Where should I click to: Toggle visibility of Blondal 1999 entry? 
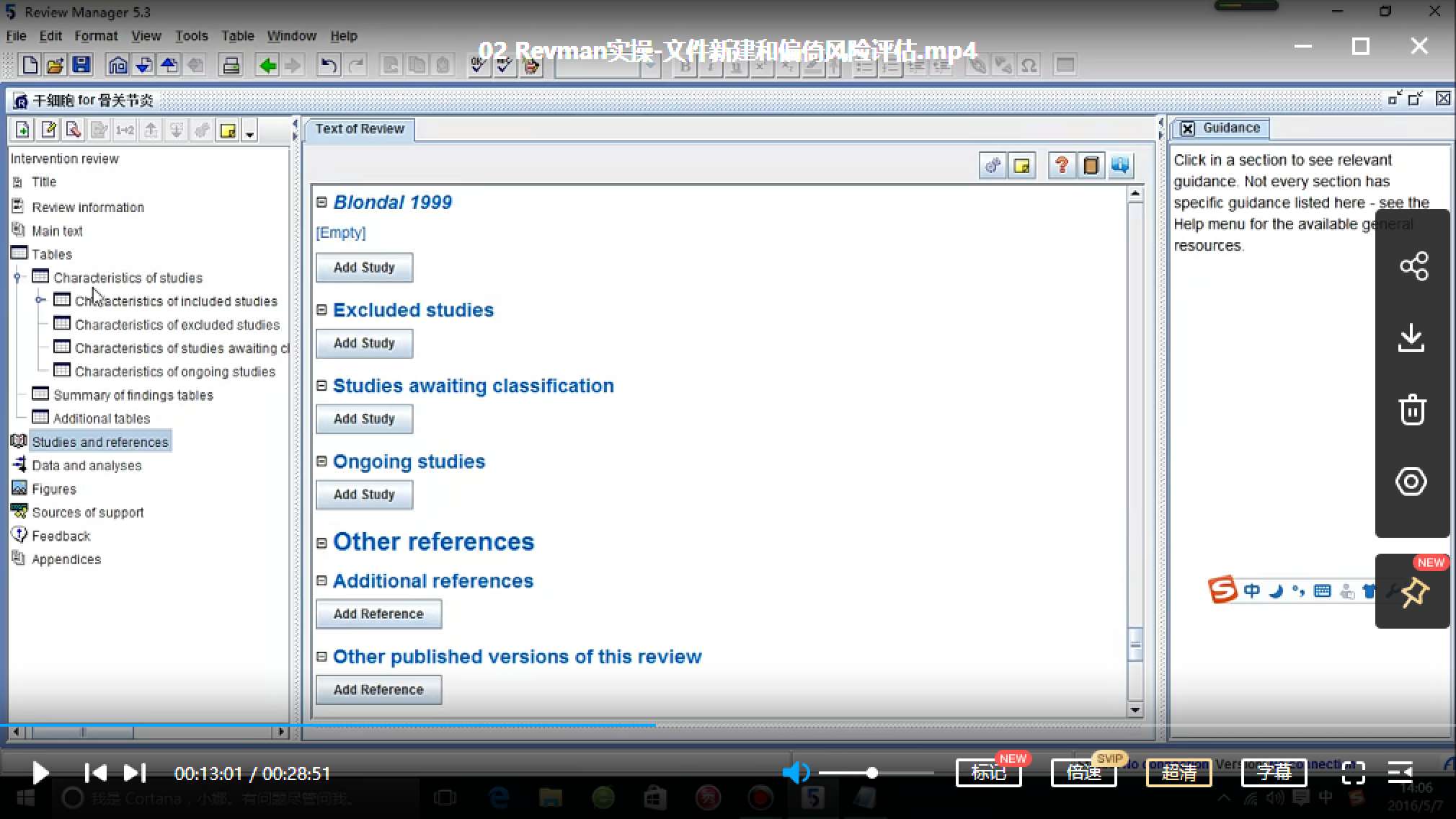[x=322, y=202]
